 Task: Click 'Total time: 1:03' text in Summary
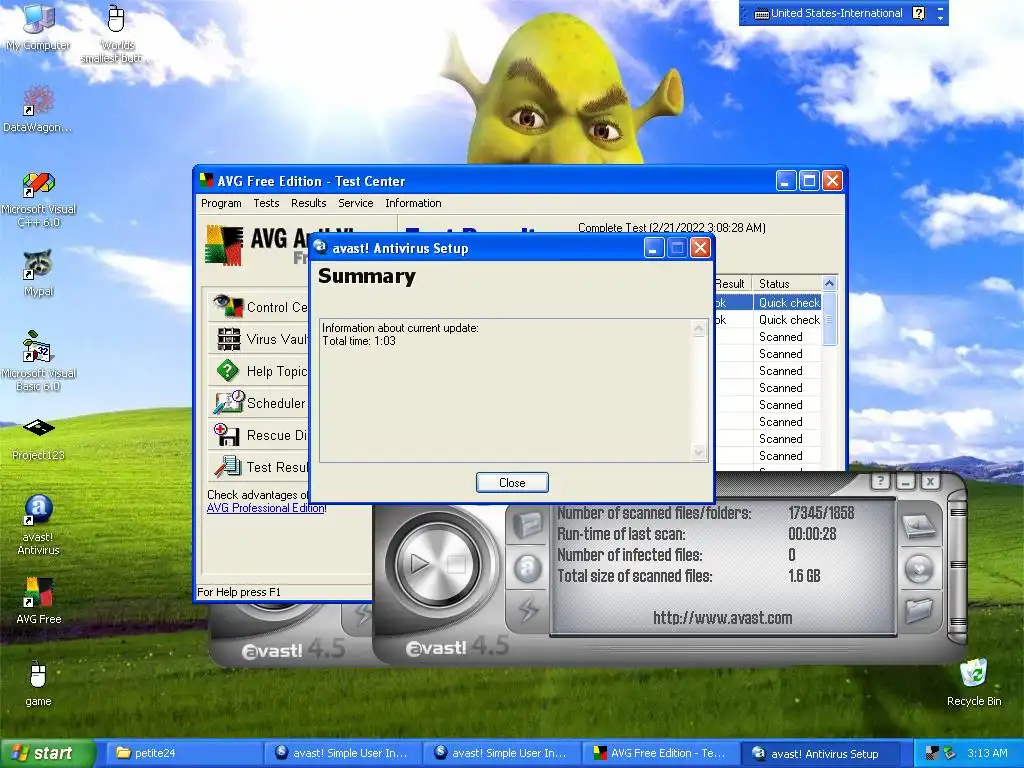click(359, 341)
